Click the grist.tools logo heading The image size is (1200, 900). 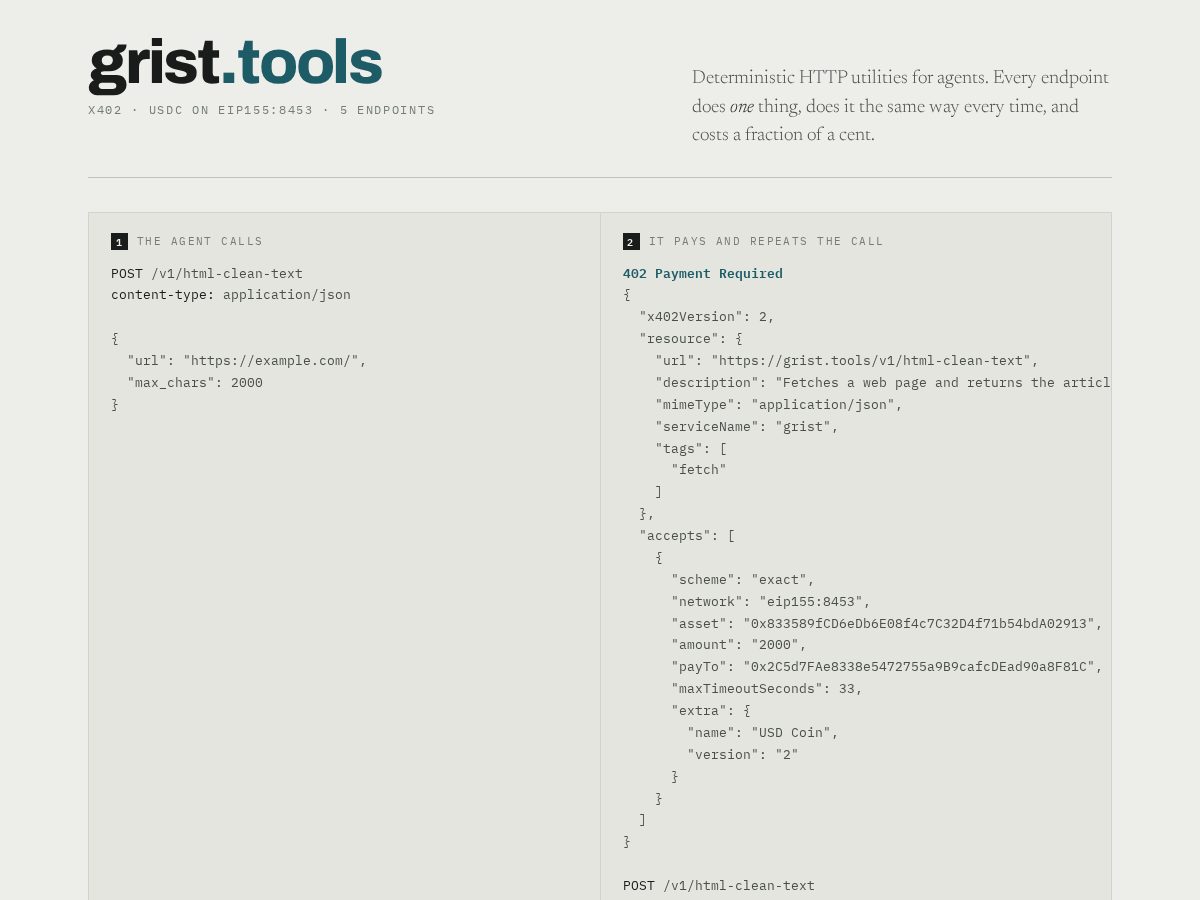click(235, 64)
